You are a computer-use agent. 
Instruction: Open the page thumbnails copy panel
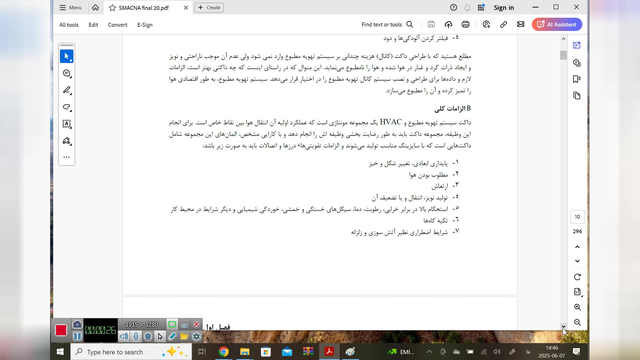tap(577, 96)
